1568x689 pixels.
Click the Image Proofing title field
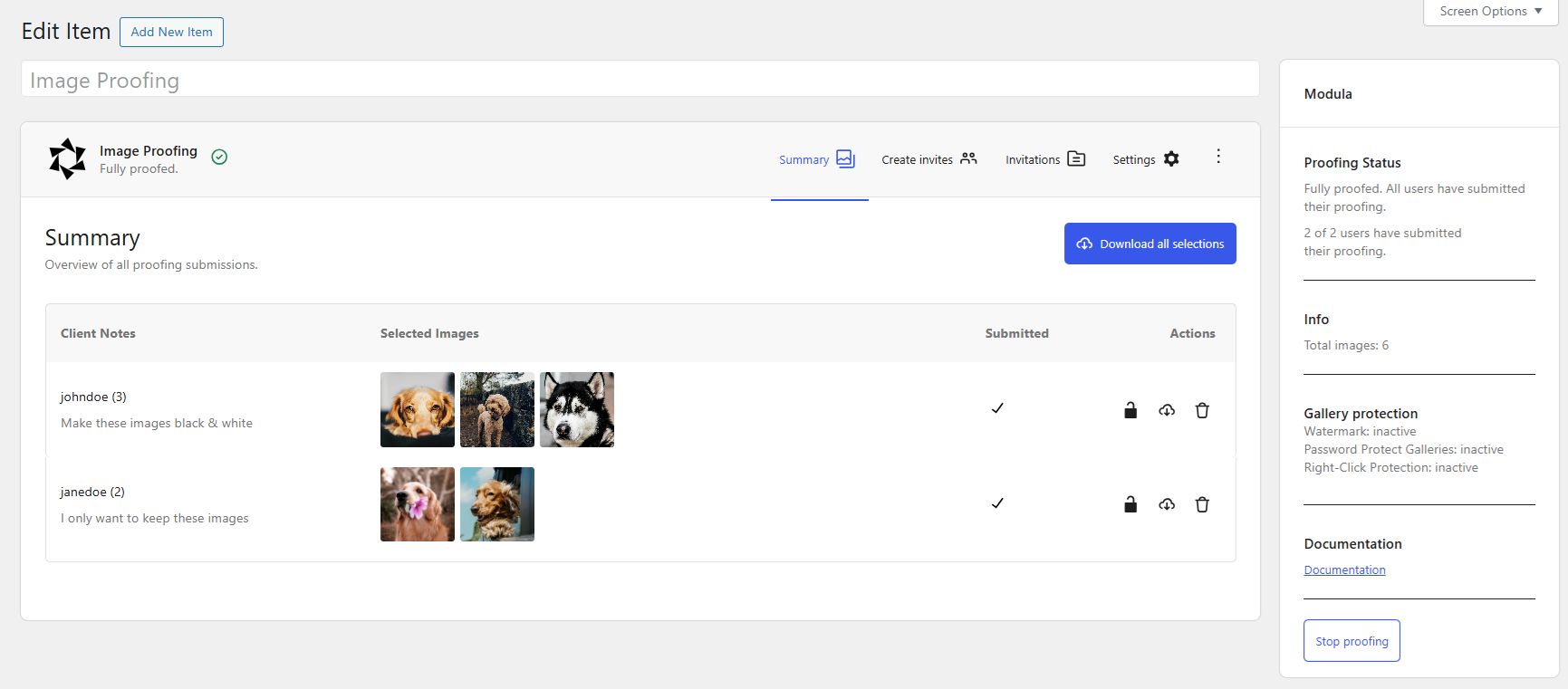(640, 80)
